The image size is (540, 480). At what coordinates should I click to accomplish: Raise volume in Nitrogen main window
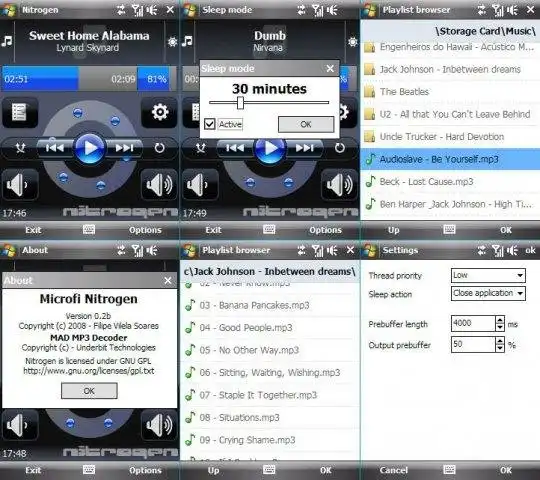point(159,185)
